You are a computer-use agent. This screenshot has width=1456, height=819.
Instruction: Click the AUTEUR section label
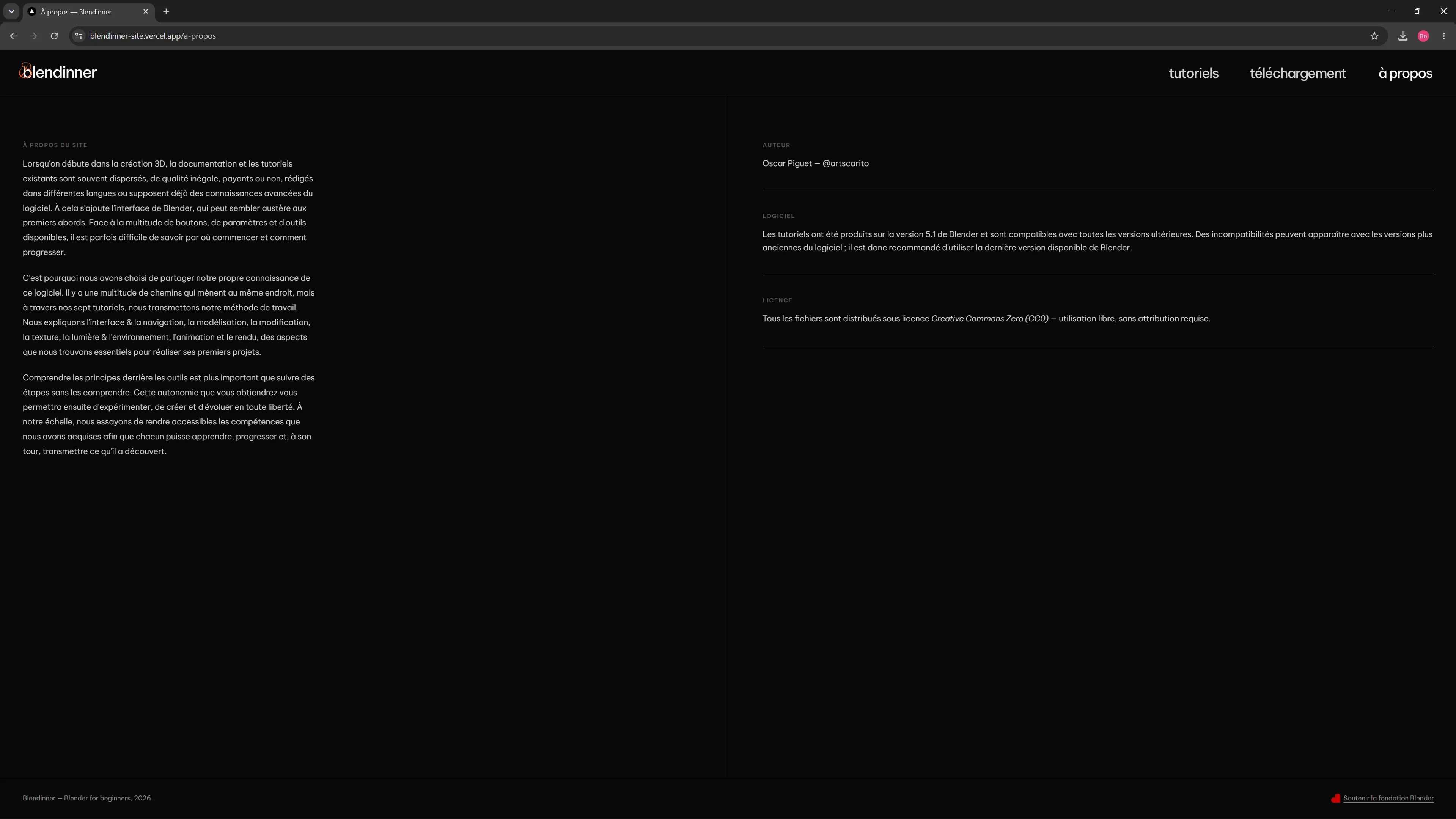point(776,145)
